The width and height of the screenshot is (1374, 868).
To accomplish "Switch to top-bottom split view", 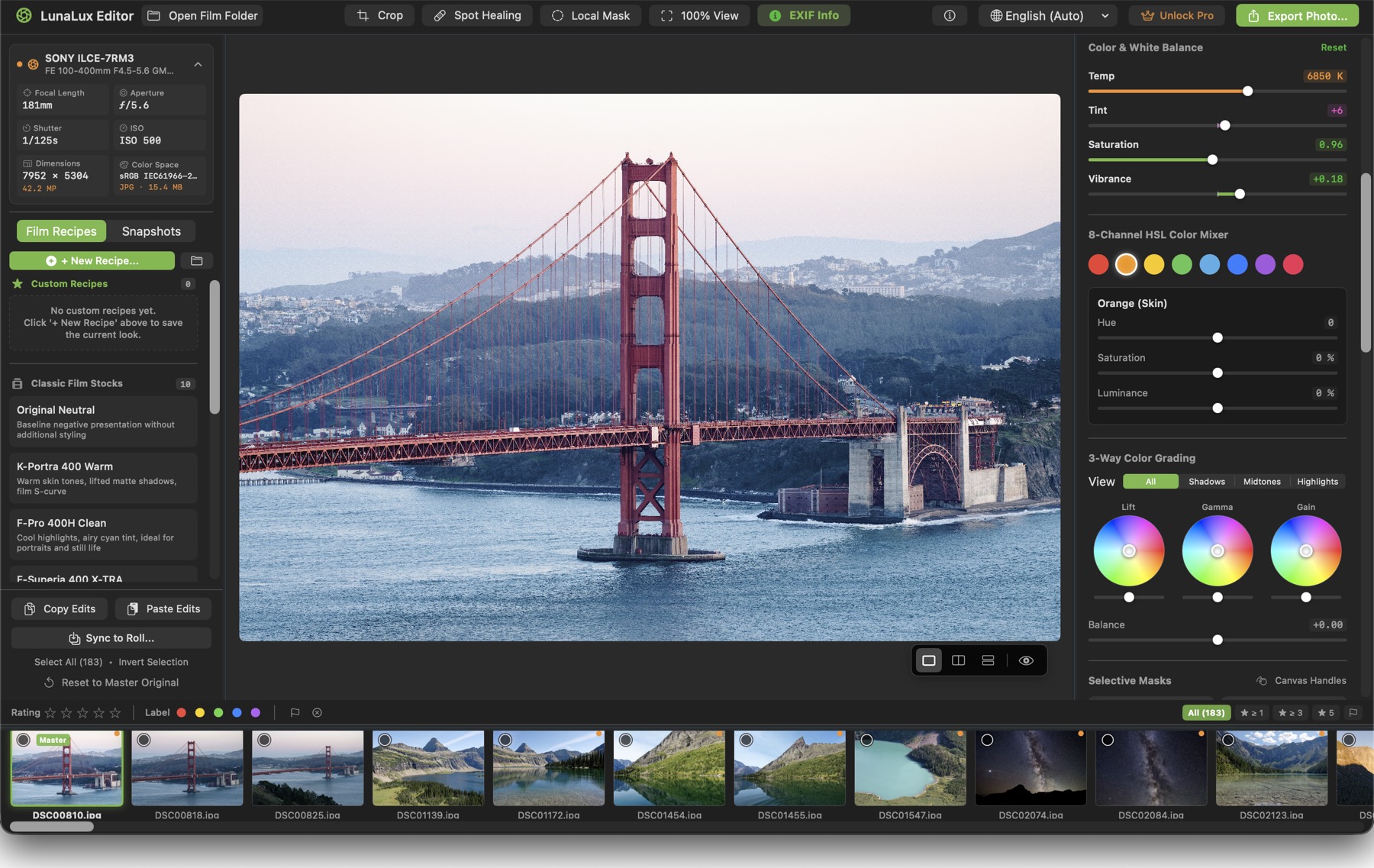I will 988,660.
